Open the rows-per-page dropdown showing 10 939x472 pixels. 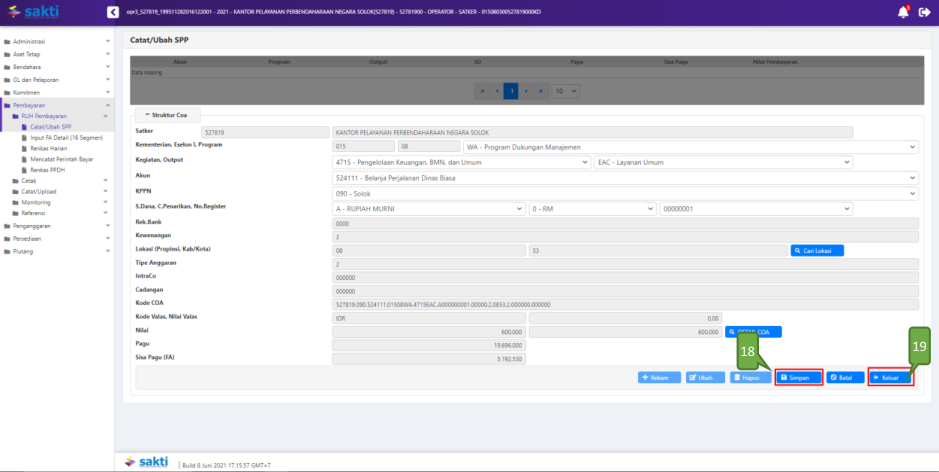[x=566, y=90]
